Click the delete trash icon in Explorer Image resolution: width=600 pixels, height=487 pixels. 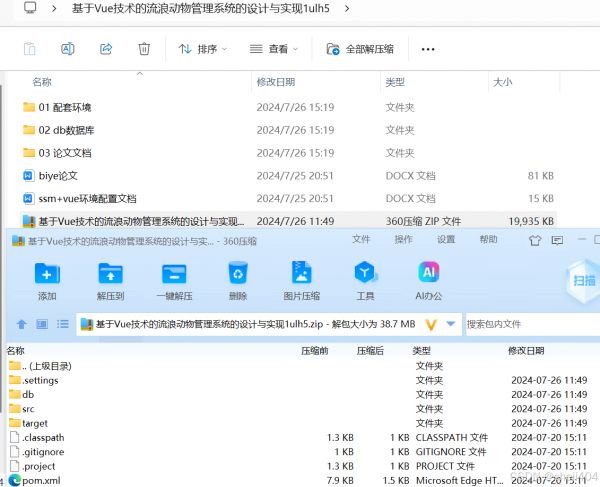pos(144,49)
